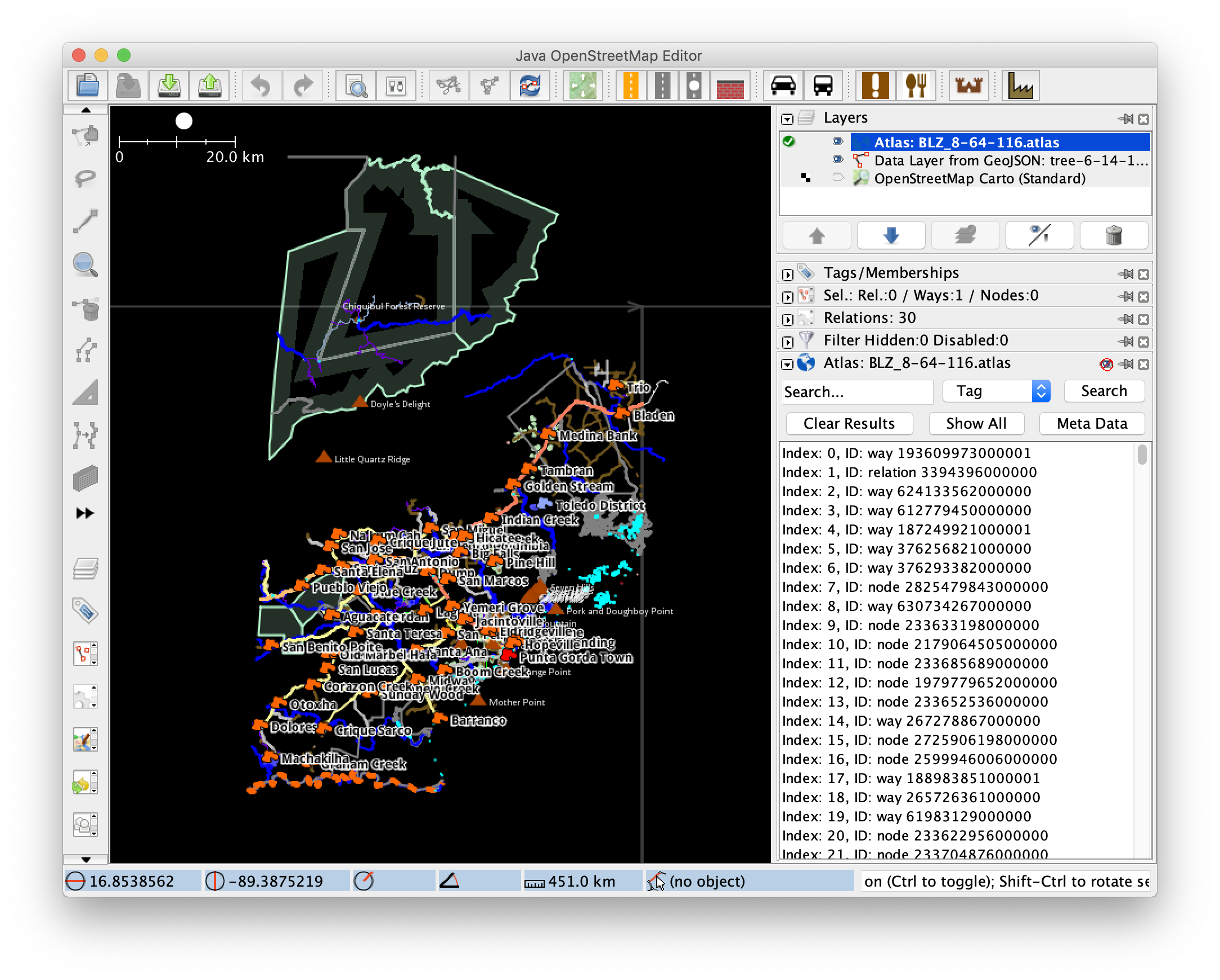Open Preferences from the toolbar

[x=396, y=86]
